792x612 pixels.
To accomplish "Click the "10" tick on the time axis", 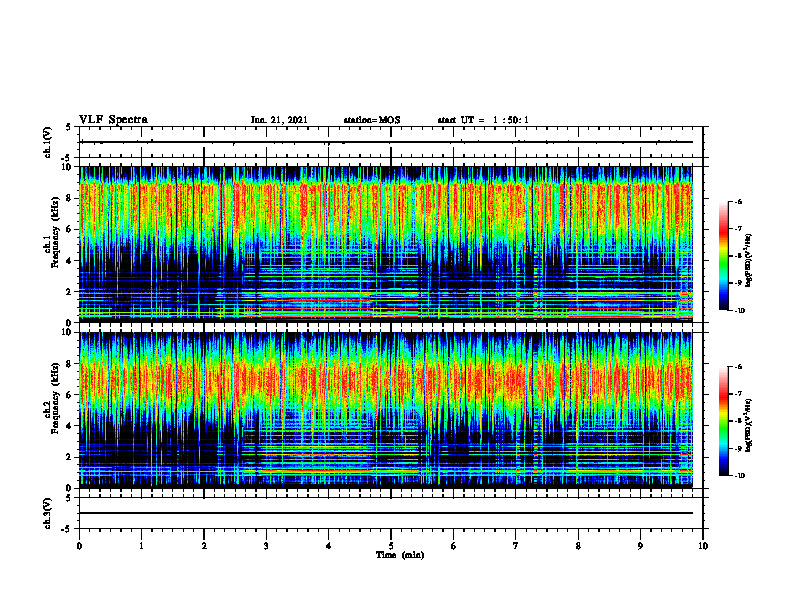I will tap(703, 546).
